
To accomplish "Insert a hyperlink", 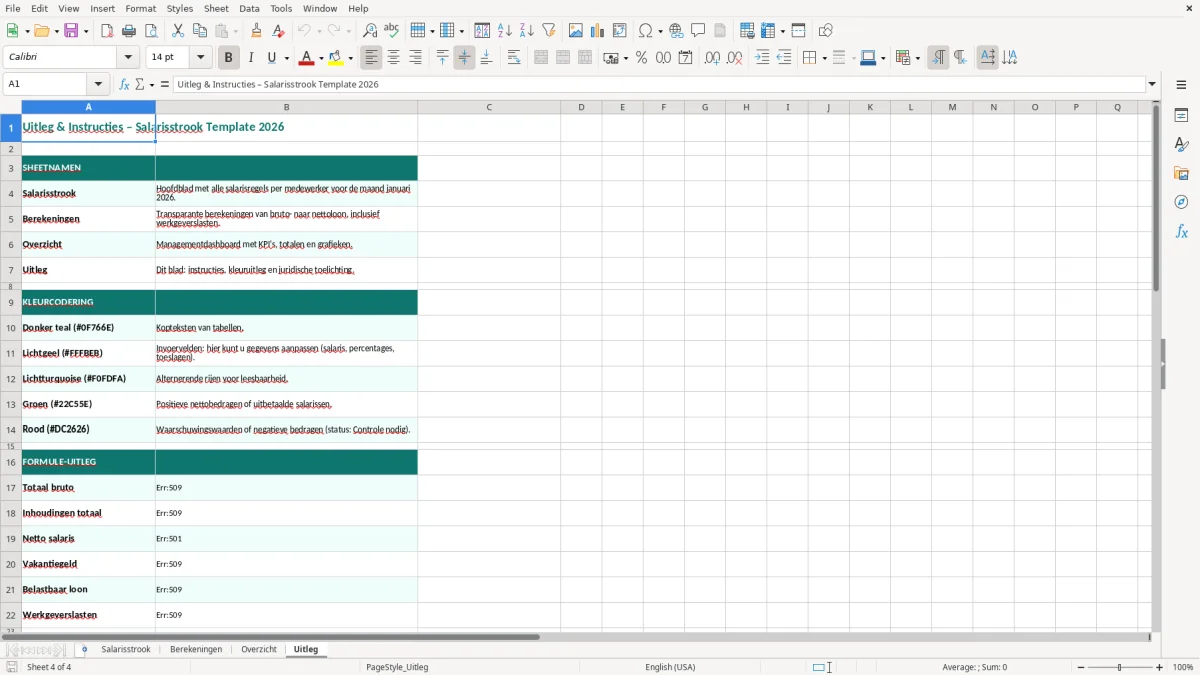I will 677,31.
